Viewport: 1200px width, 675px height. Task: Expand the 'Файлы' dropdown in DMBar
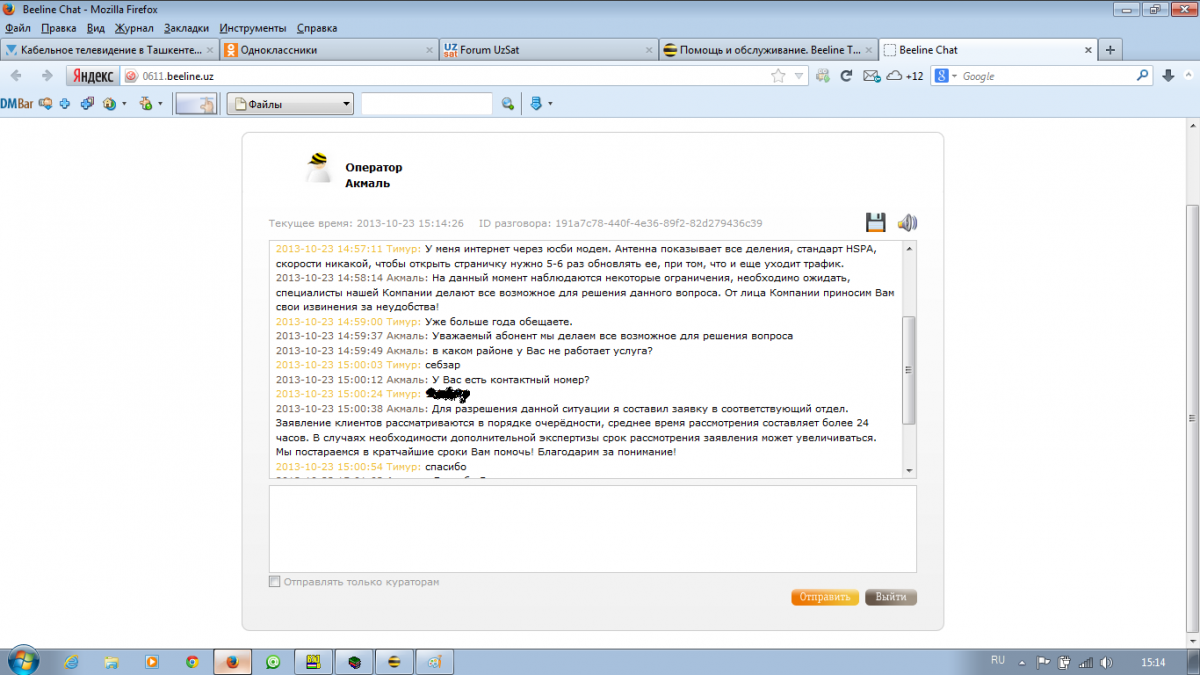pos(346,103)
